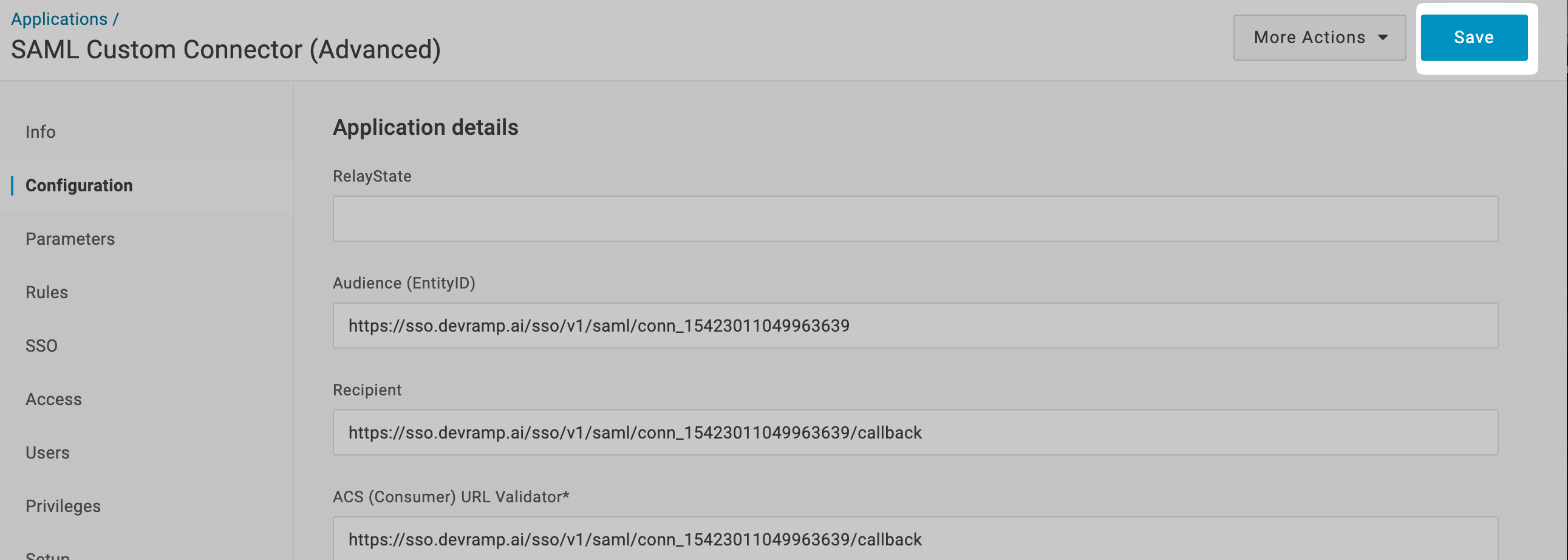Open the Access section
The image size is (1568, 560).
(x=53, y=400)
